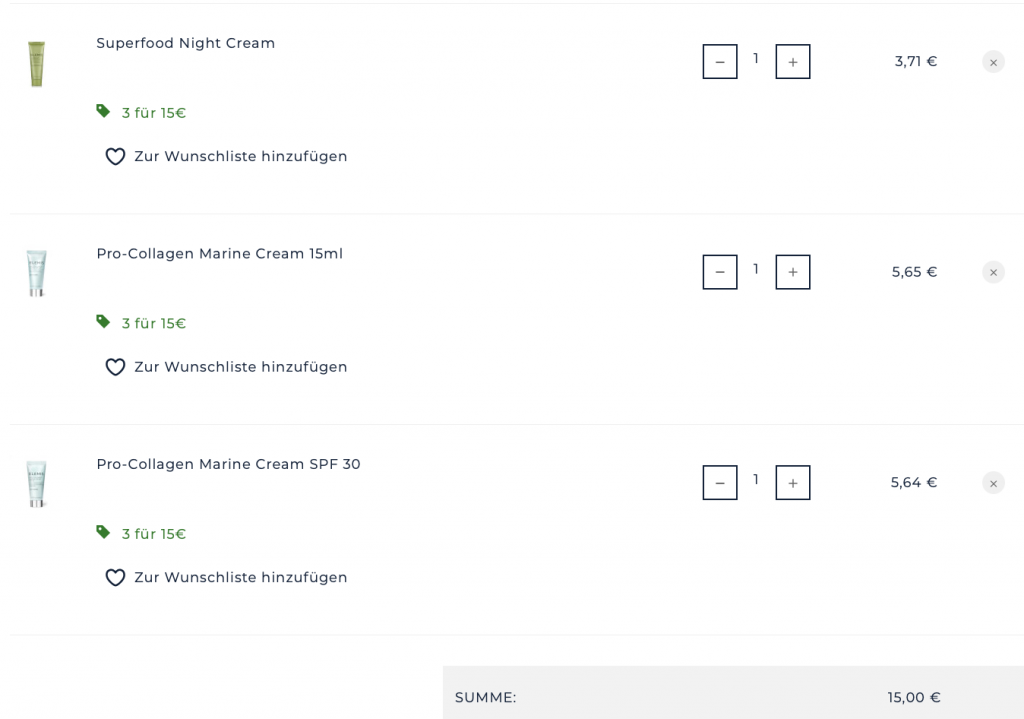
Task: Open Superfood Night Cream product title
Action: coord(185,43)
